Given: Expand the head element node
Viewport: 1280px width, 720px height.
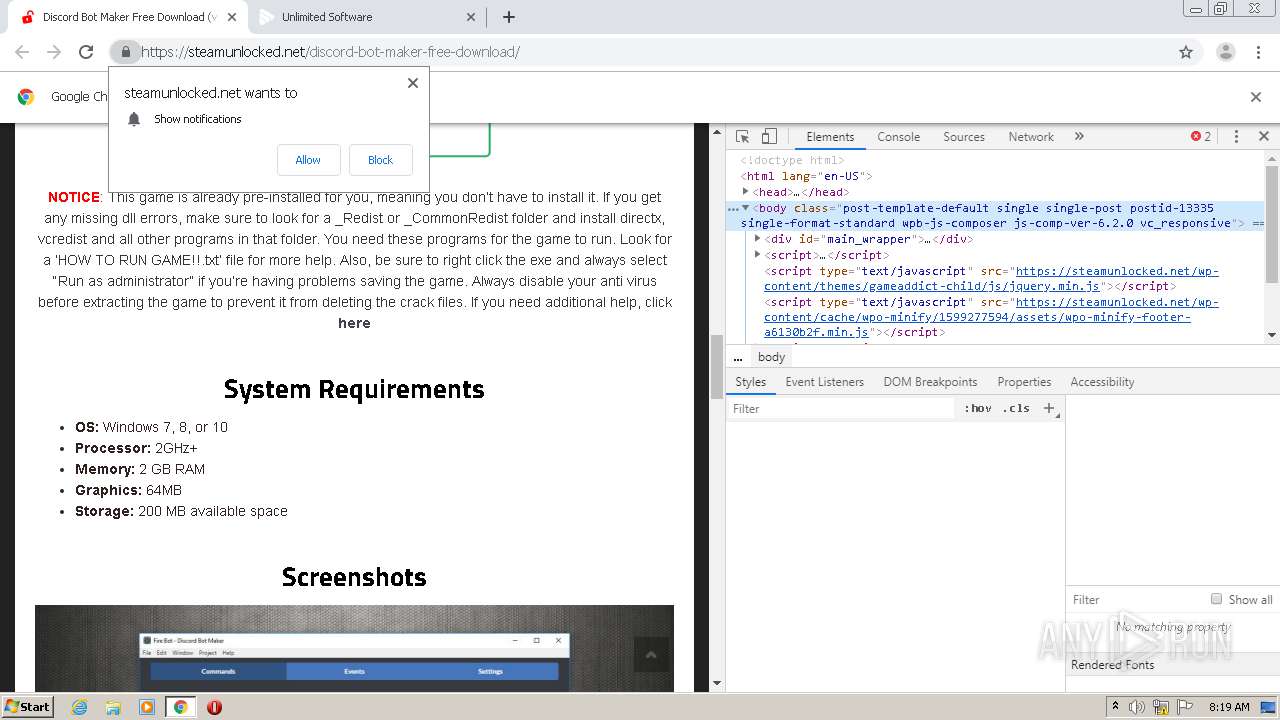Looking at the screenshot, I should click(746, 192).
